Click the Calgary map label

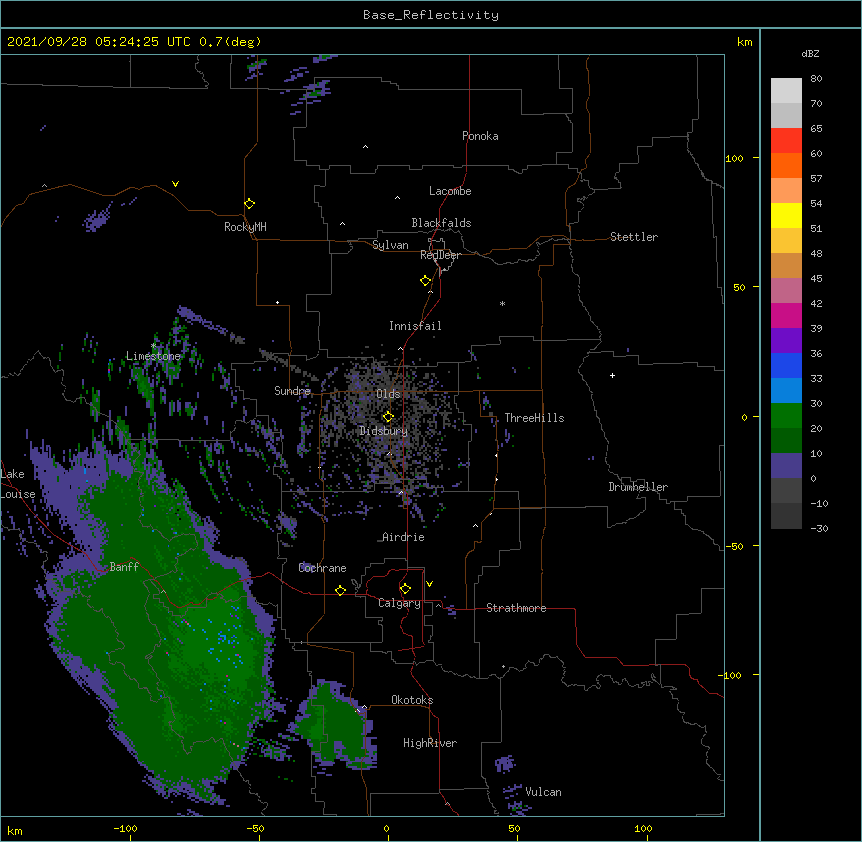399,603
